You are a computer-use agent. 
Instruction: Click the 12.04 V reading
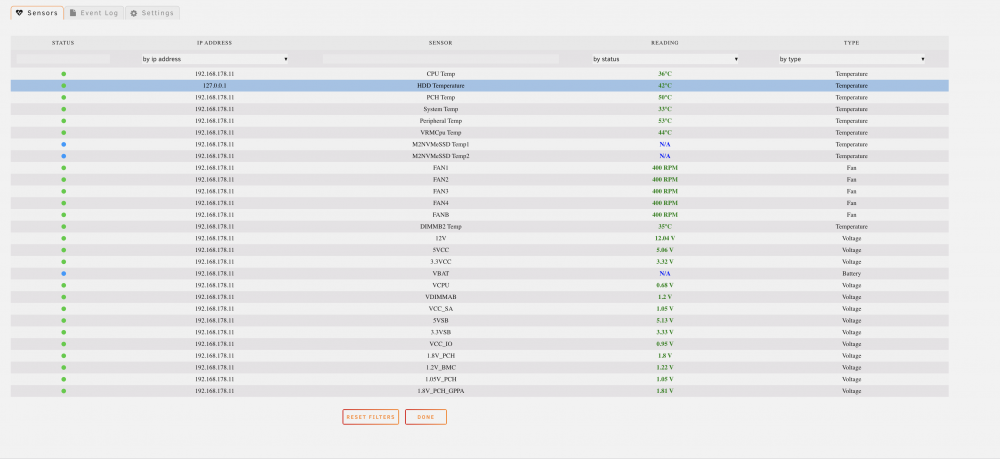pyautogui.click(x=665, y=238)
